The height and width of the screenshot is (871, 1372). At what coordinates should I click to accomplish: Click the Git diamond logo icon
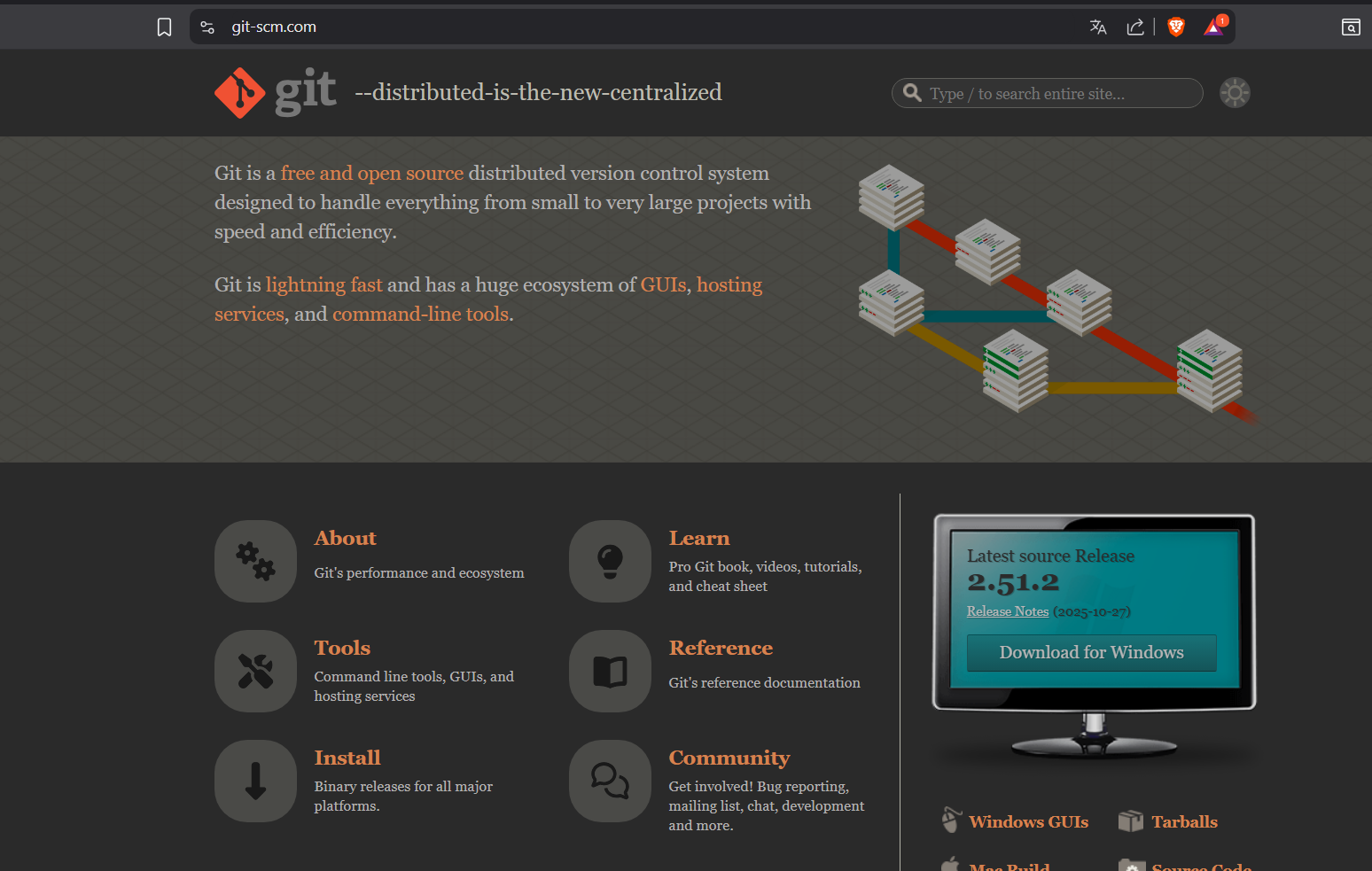239,93
